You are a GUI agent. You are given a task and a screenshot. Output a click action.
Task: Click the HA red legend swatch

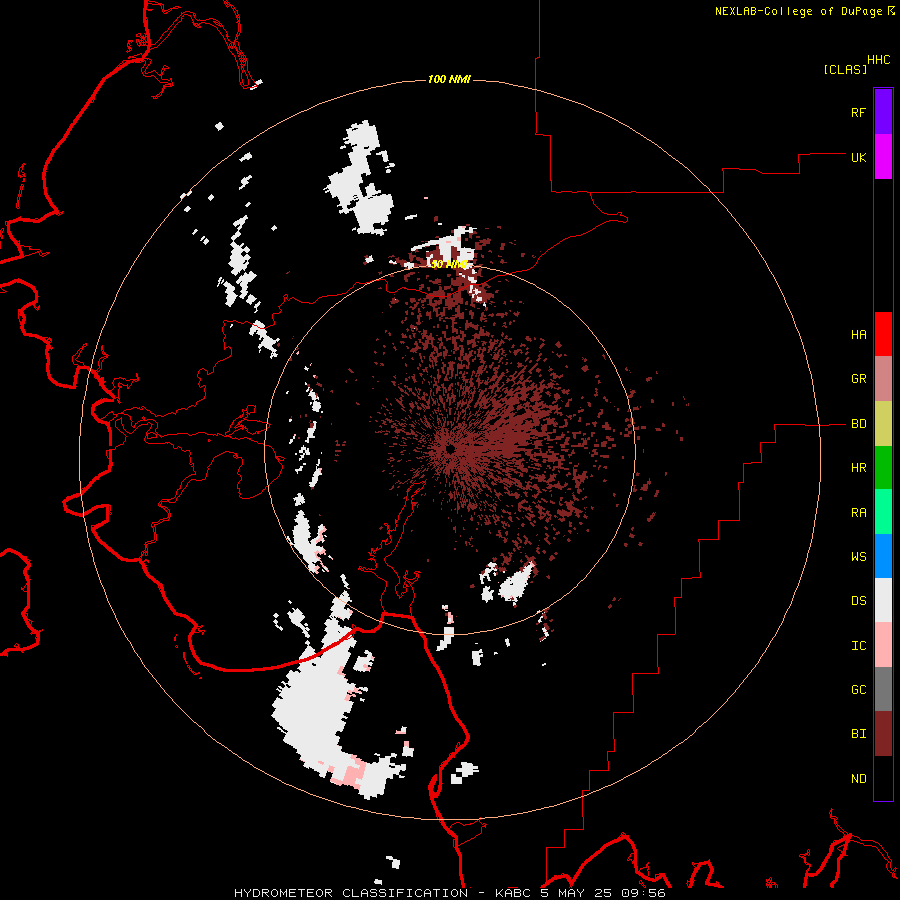pos(883,334)
